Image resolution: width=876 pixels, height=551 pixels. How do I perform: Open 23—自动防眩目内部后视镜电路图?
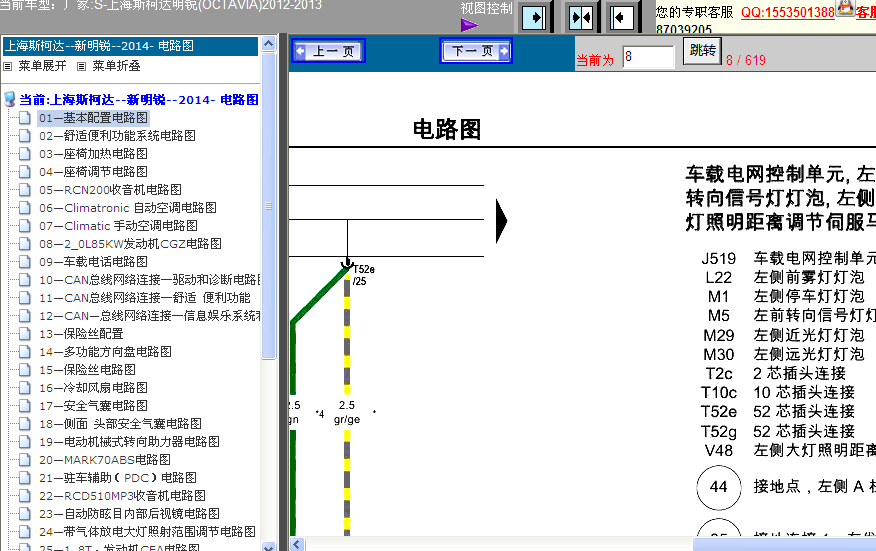[x=129, y=514]
